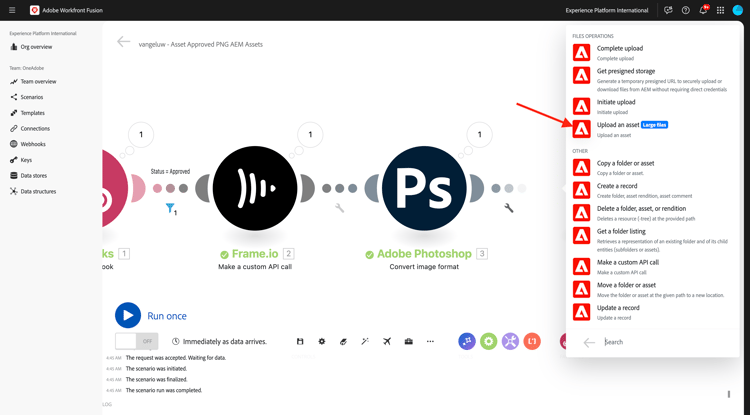
Task: Open the notes icon in the toolbar
Action: pos(343,341)
